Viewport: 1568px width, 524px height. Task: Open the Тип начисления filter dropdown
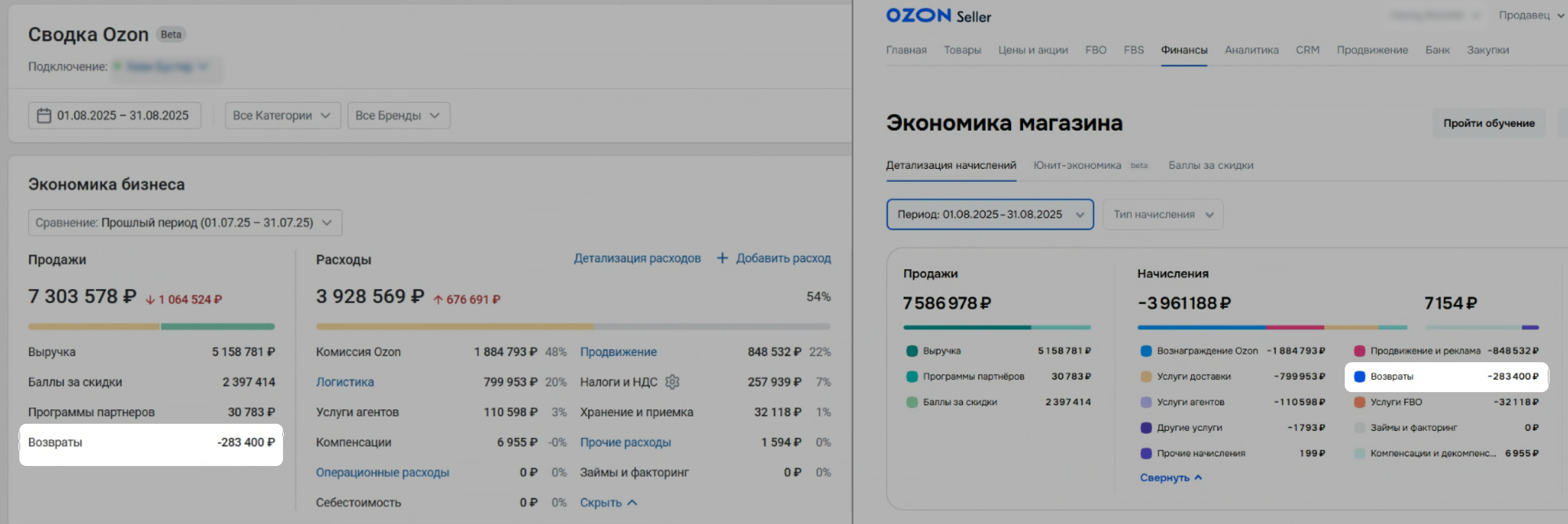tap(1163, 214)
